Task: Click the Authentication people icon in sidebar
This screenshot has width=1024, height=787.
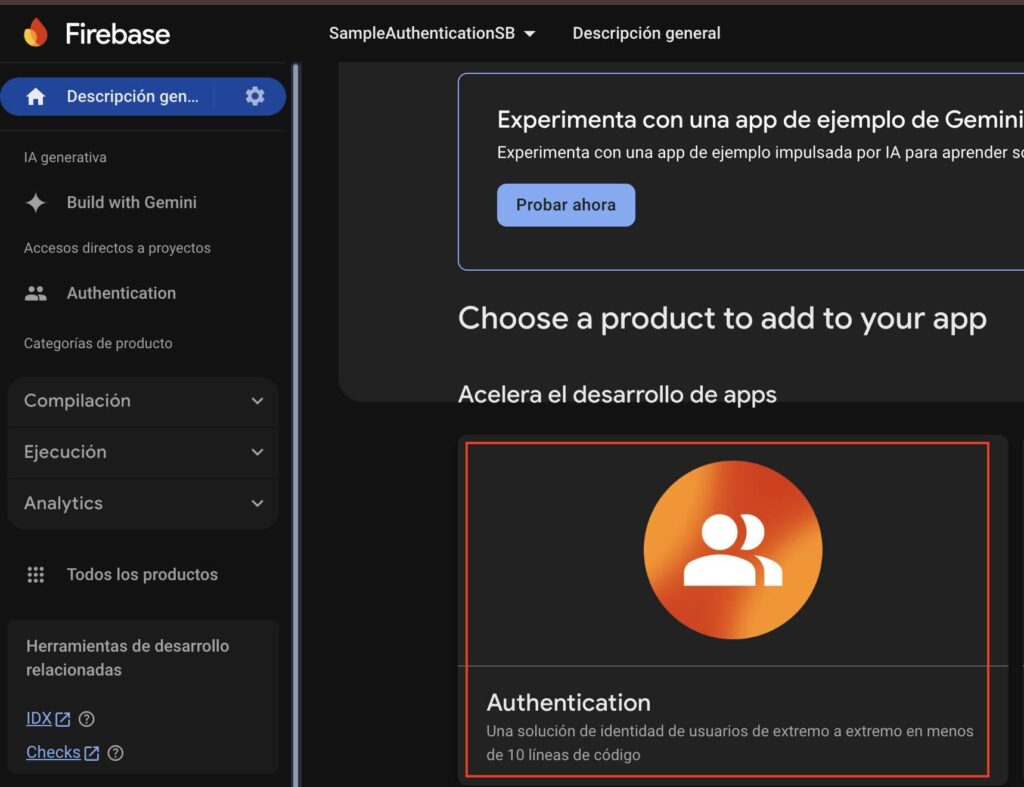Action: tap(35, 293)
